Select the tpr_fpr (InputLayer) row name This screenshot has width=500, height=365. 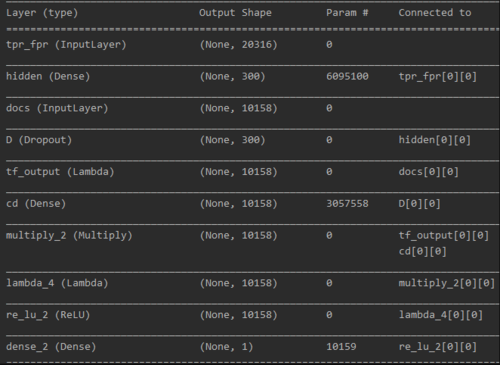[x=66, y=45]
